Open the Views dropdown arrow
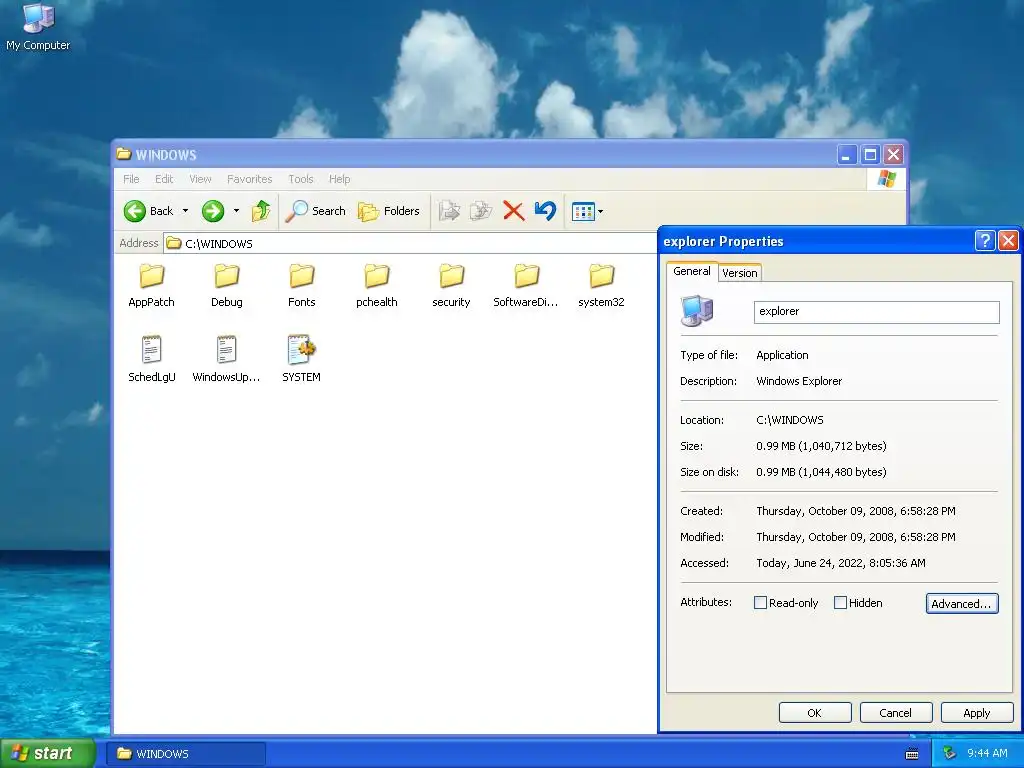This screenshot has height=768, width=1024. click(600, 211)
